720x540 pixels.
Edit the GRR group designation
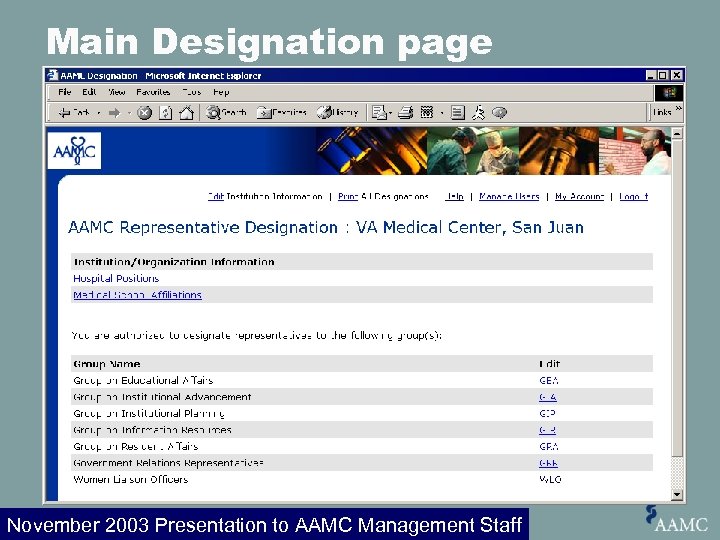pos(548,463)
